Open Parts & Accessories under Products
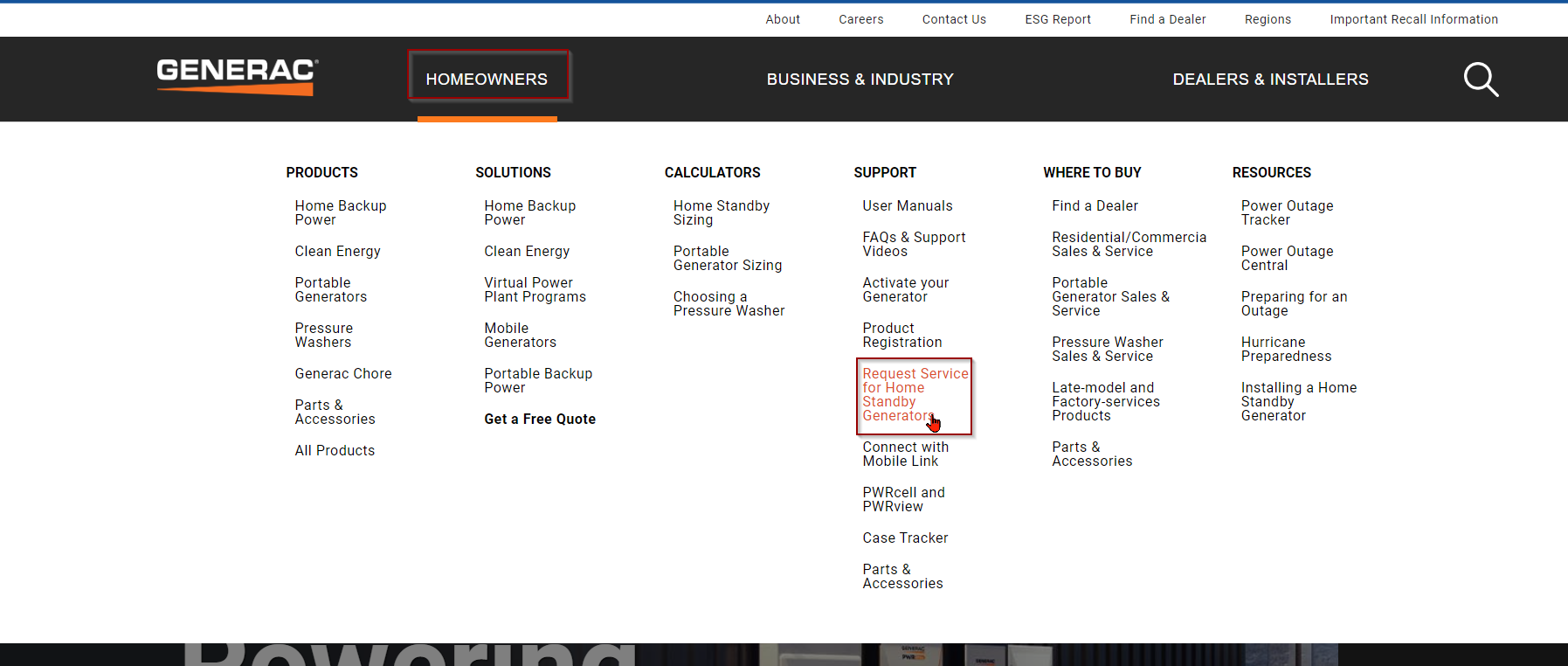Viewport: 1568px width, 666px height. click(335, 412)
